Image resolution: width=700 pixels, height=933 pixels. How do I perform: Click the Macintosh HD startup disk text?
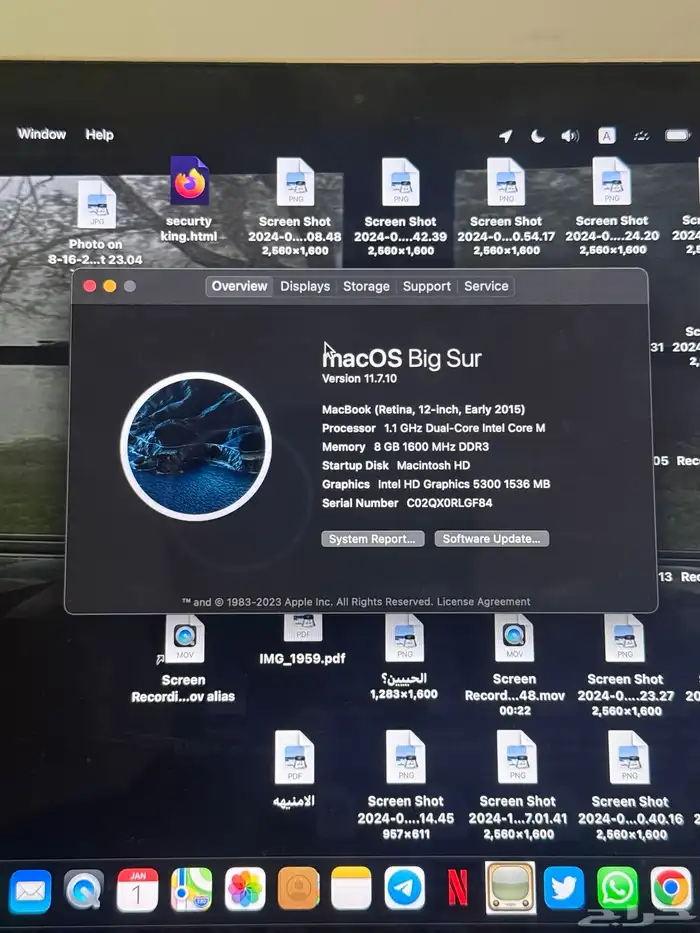coord(433,465)
